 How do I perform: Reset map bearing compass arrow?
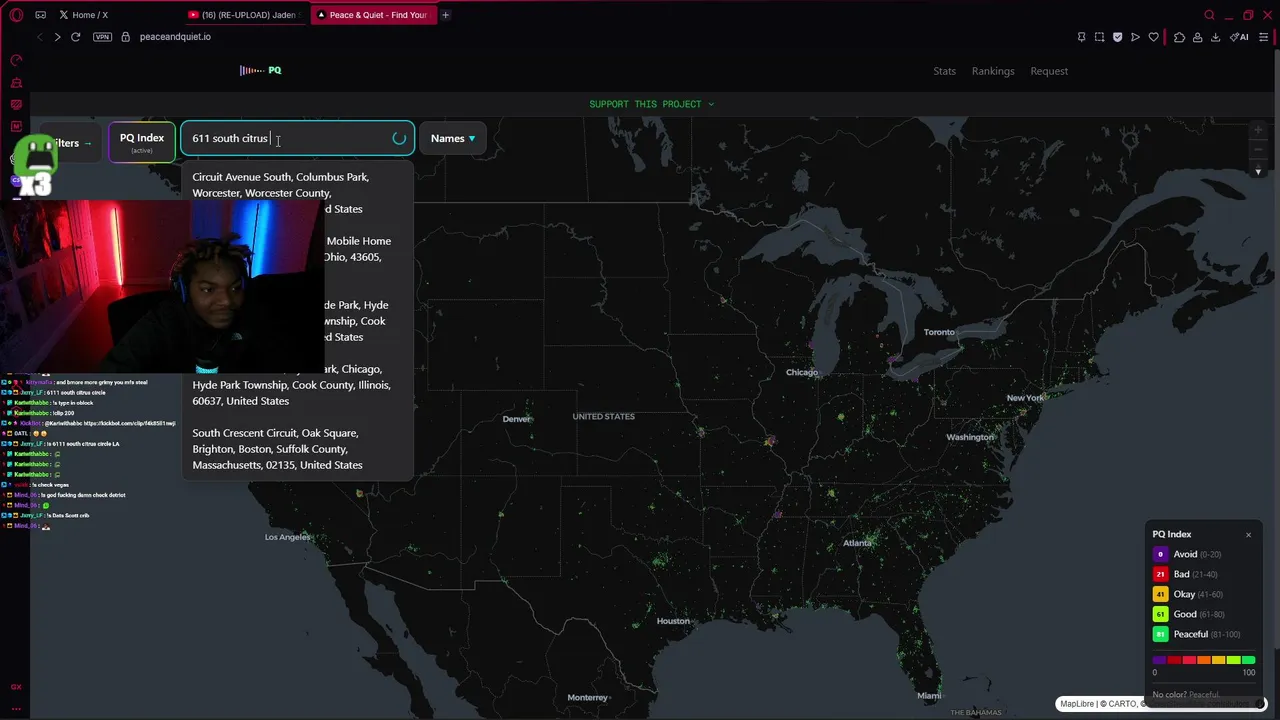click(1258, 171)
